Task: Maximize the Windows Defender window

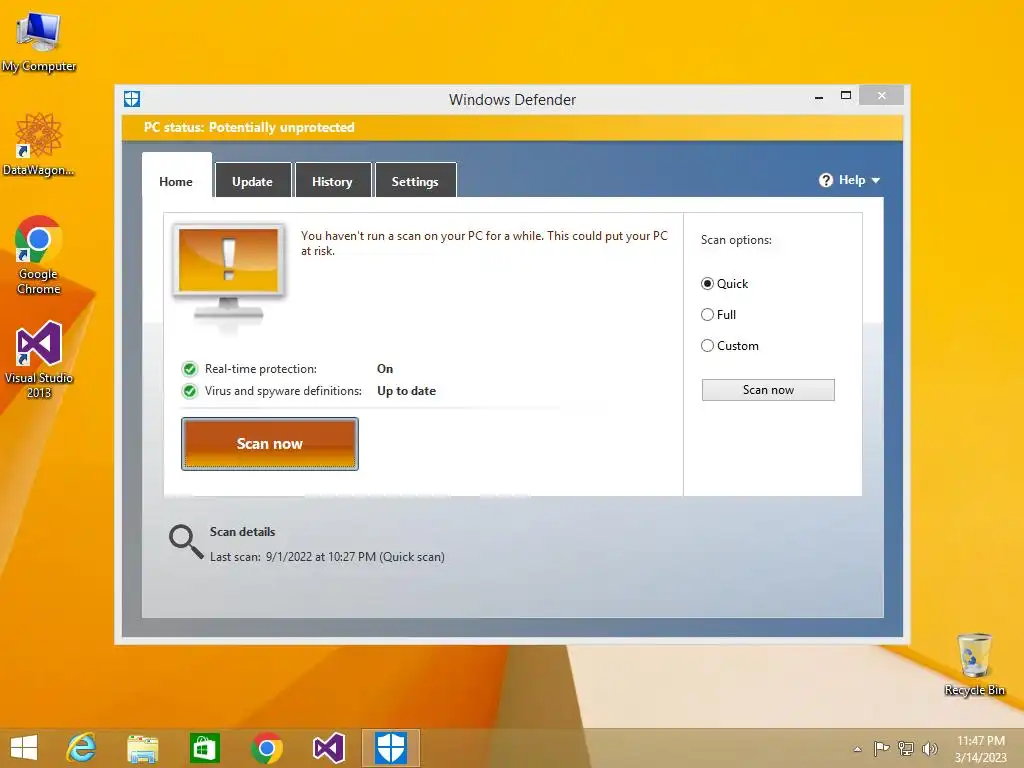Action: [x=846, y=95]
